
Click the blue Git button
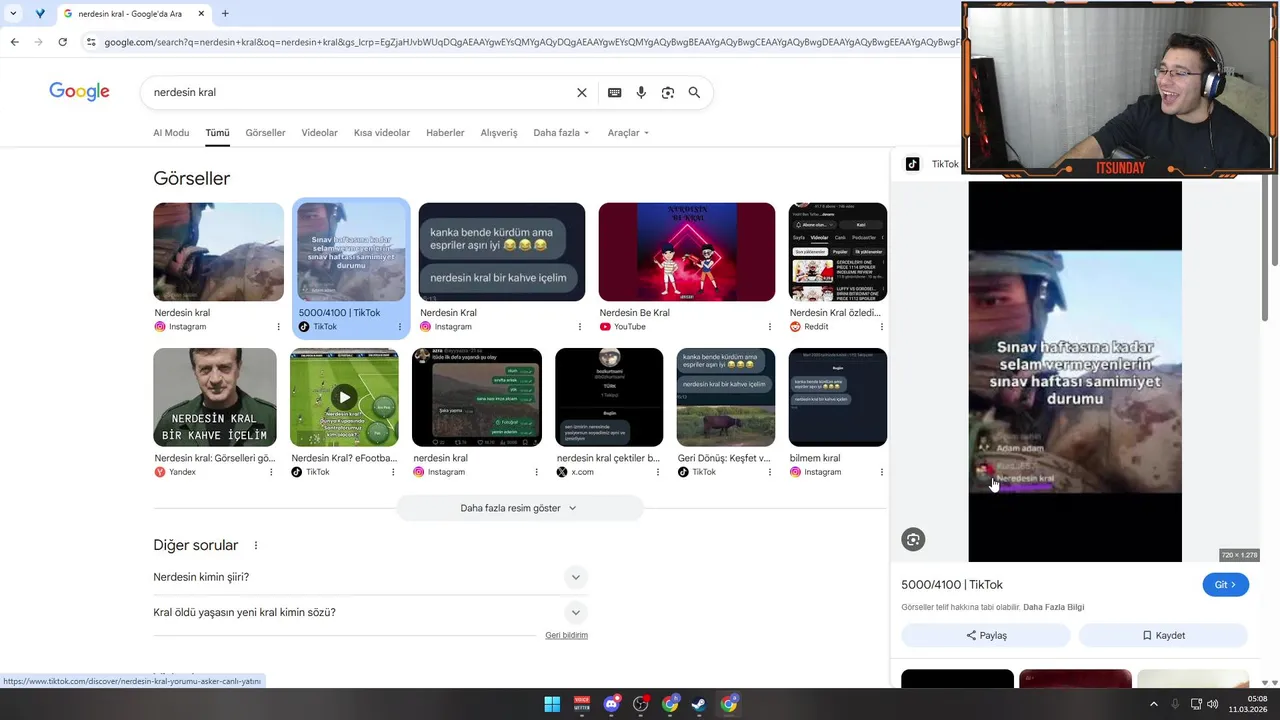(1225, 585)
